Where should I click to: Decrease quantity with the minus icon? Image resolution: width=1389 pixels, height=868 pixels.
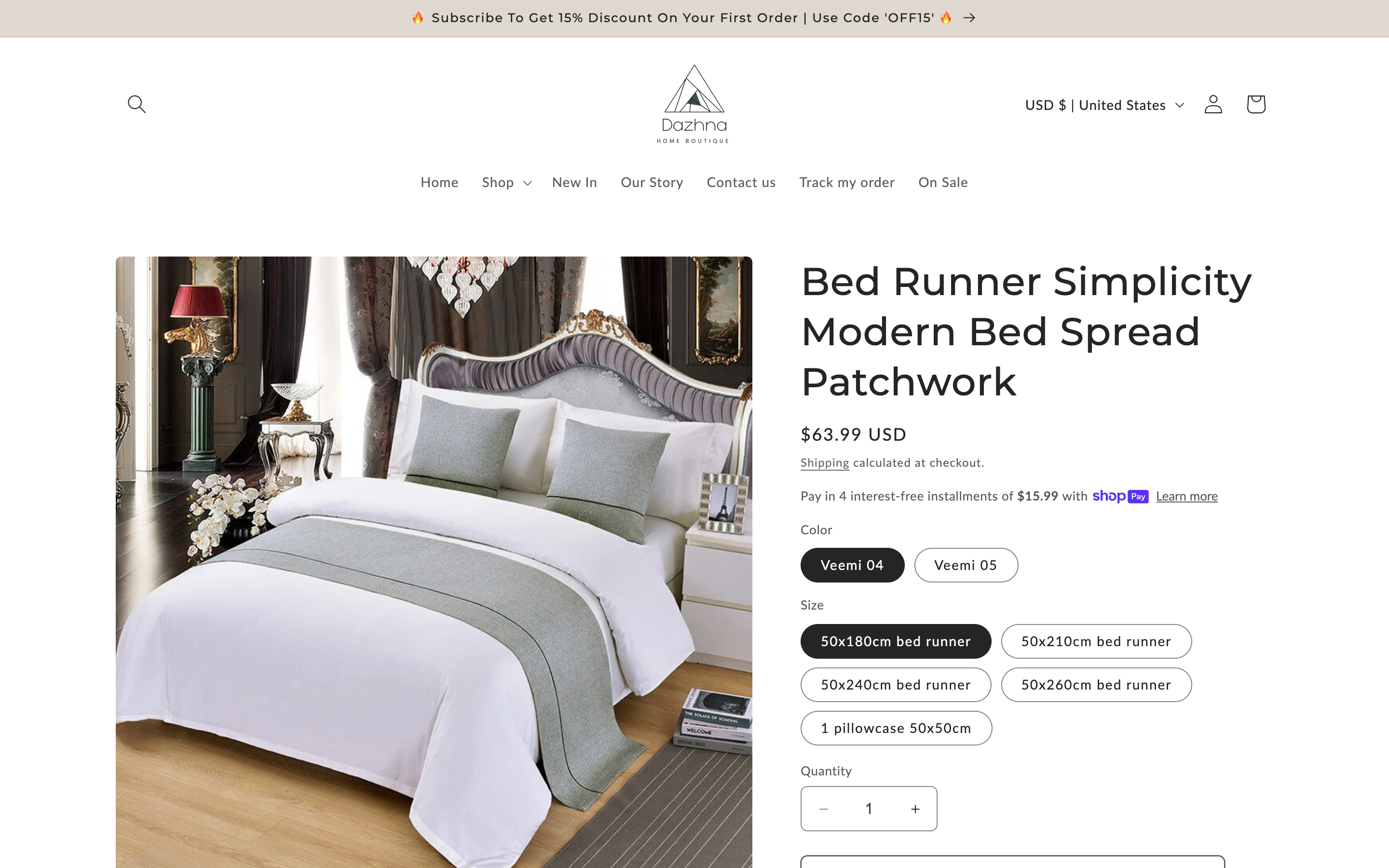[824, 808]
